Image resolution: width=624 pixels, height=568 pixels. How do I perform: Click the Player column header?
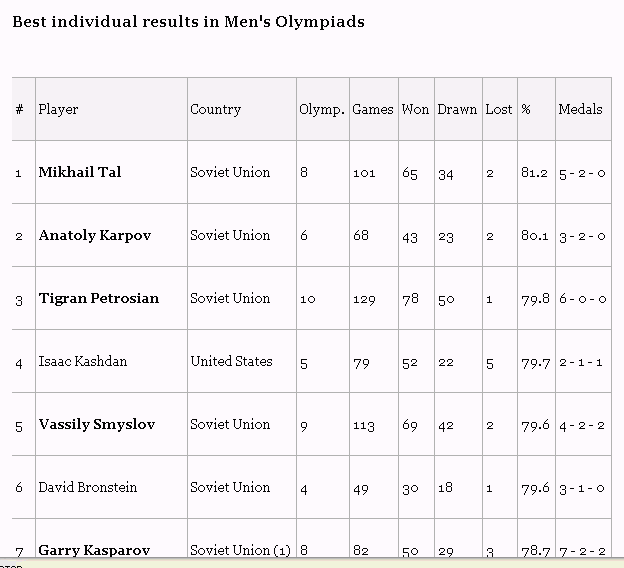(58, 109)
